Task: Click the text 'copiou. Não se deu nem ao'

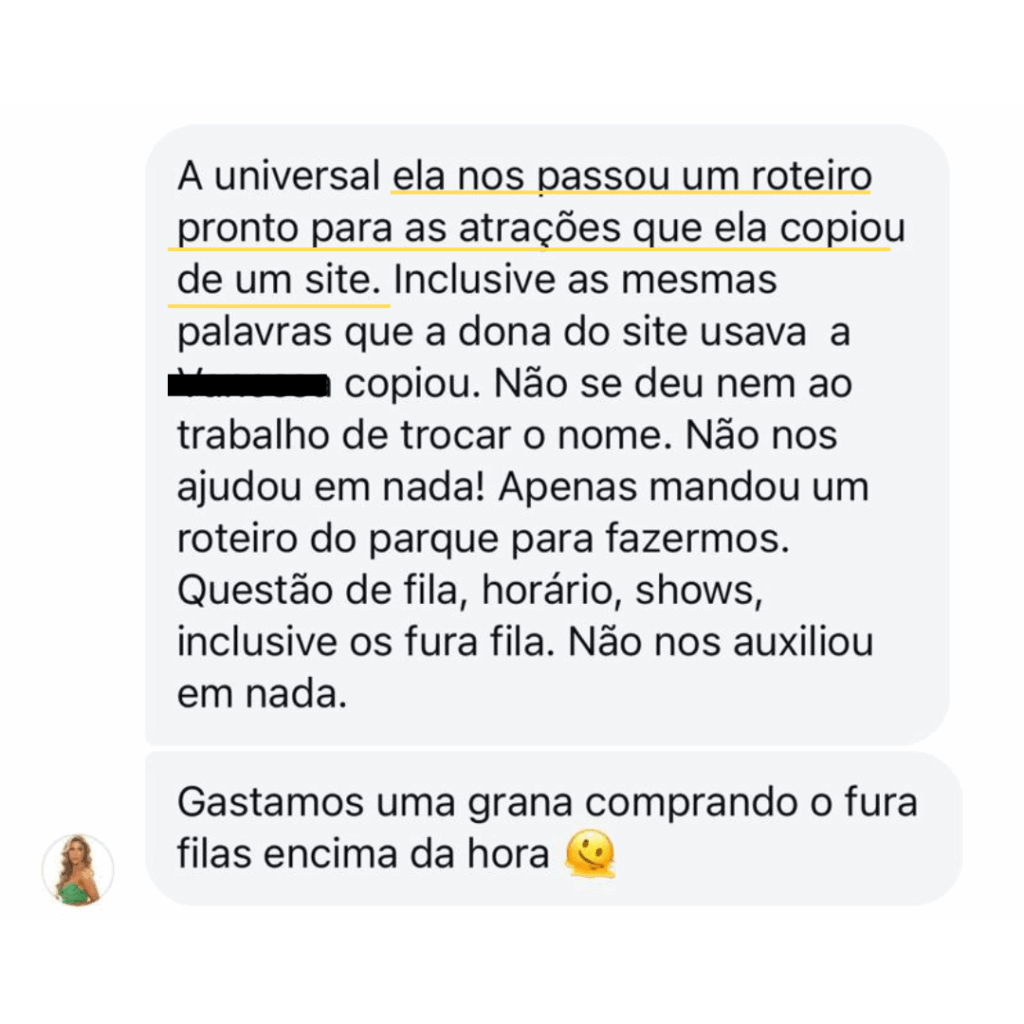Action: point(598,384)
